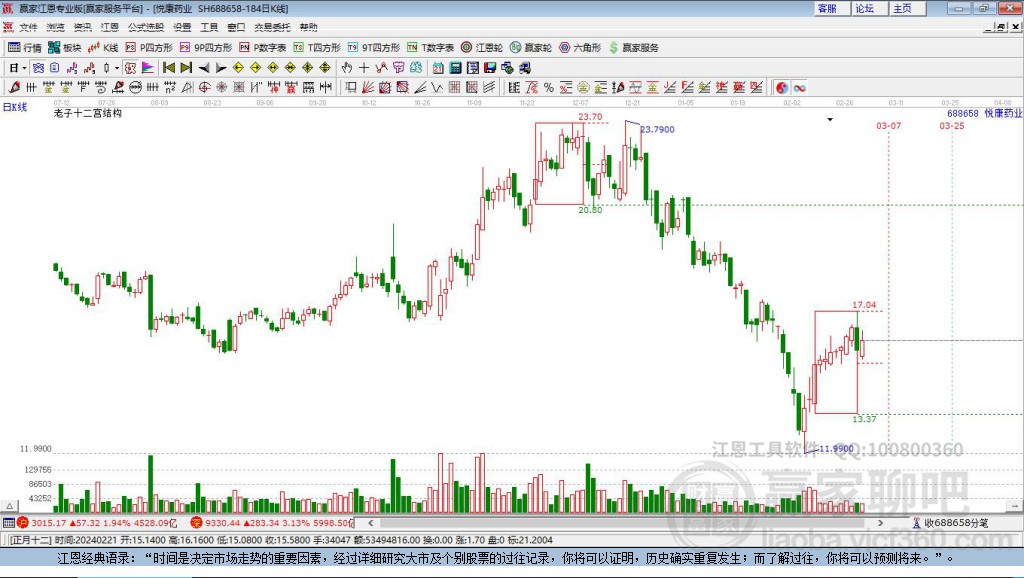Open the P数字表 tool
Image resolution: width=1024 pixels, height=578 pixels.
click(x=263, y=48)
